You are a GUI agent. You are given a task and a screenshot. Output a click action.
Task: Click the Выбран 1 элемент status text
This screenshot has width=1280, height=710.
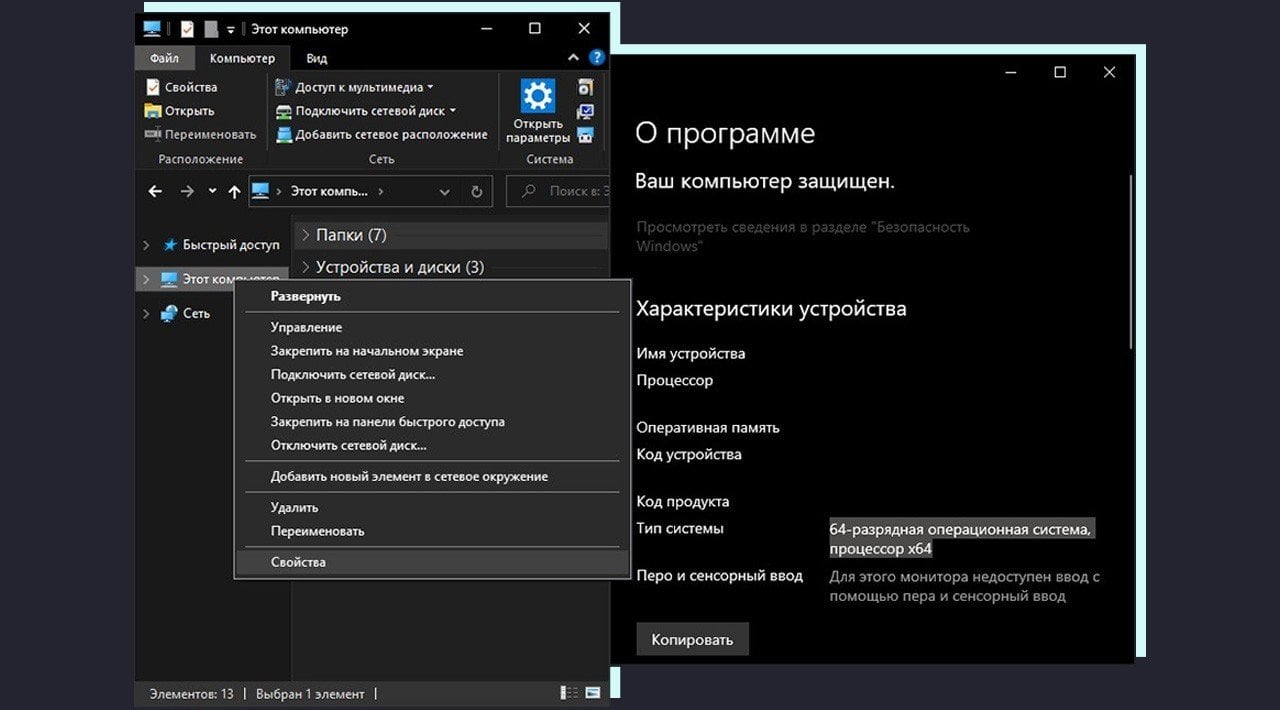point(310,693)
